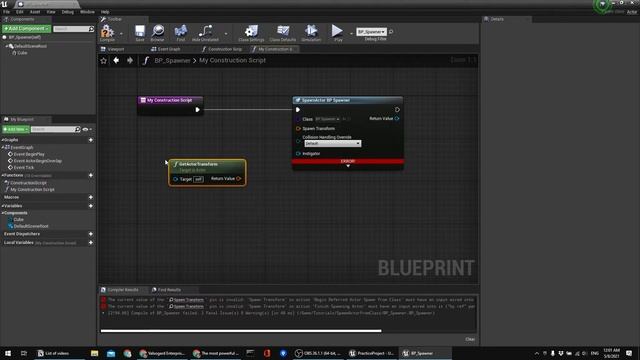Toggle My Blueprint view options eye icon

coord(86,129)
